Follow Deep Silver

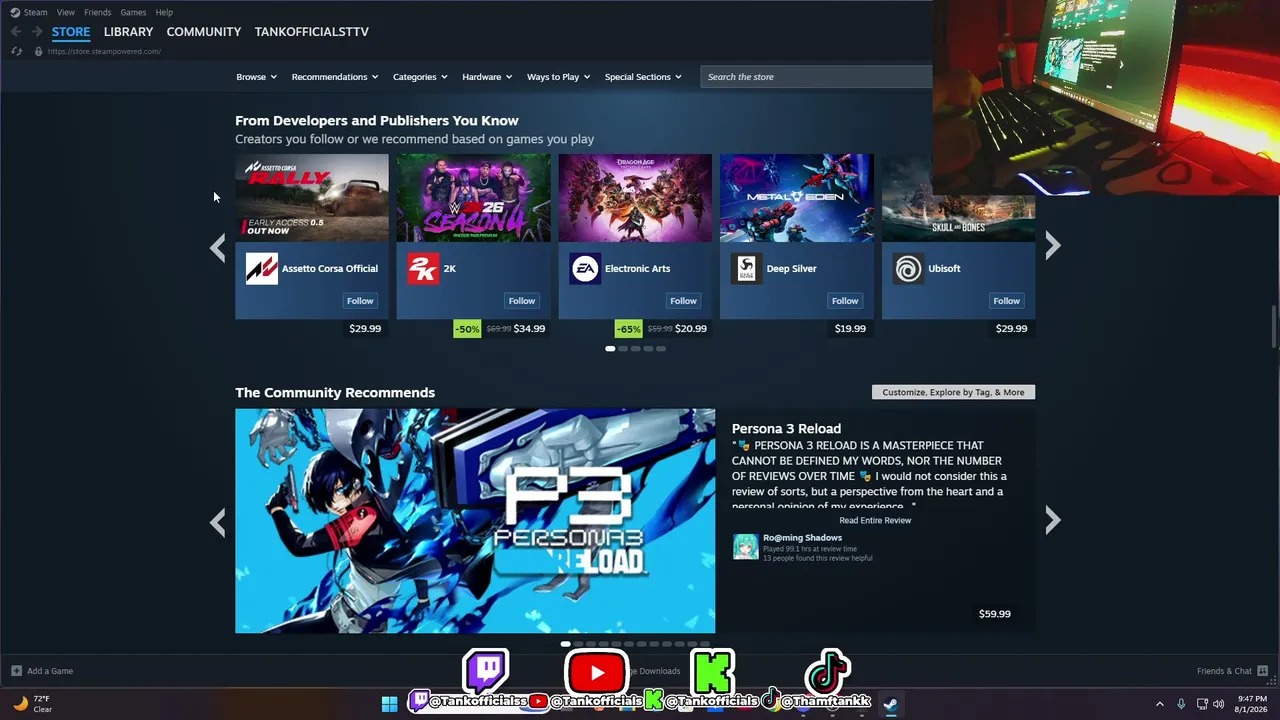pos(845,301)
